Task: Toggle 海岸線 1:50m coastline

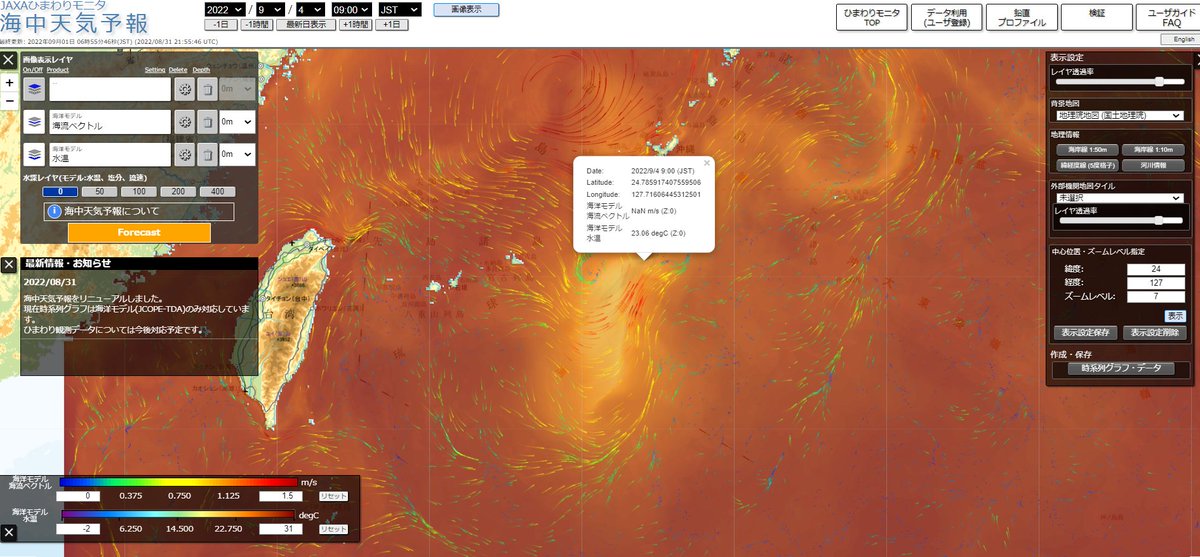Action: coord(1087,149)
